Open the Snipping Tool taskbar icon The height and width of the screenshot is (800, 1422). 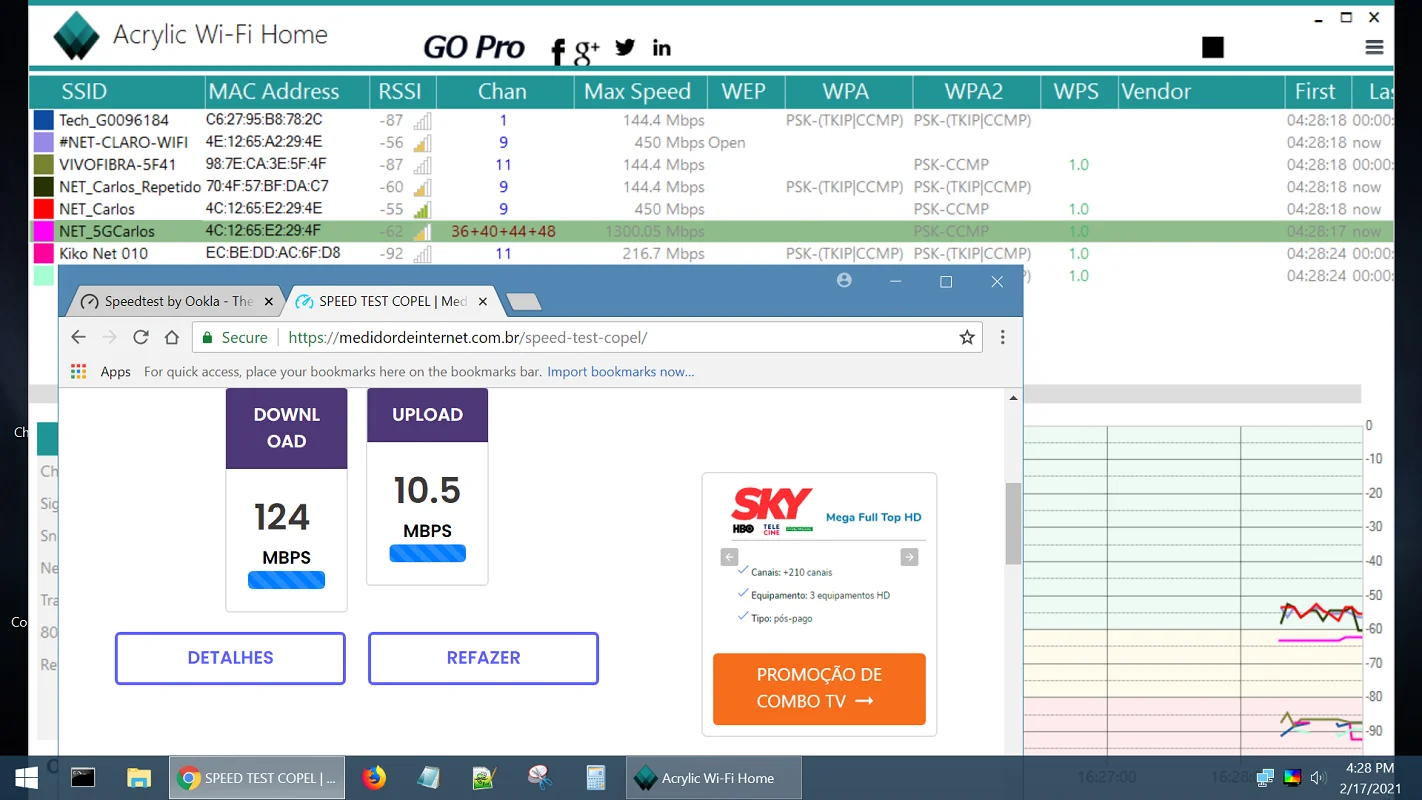(540, 778)
